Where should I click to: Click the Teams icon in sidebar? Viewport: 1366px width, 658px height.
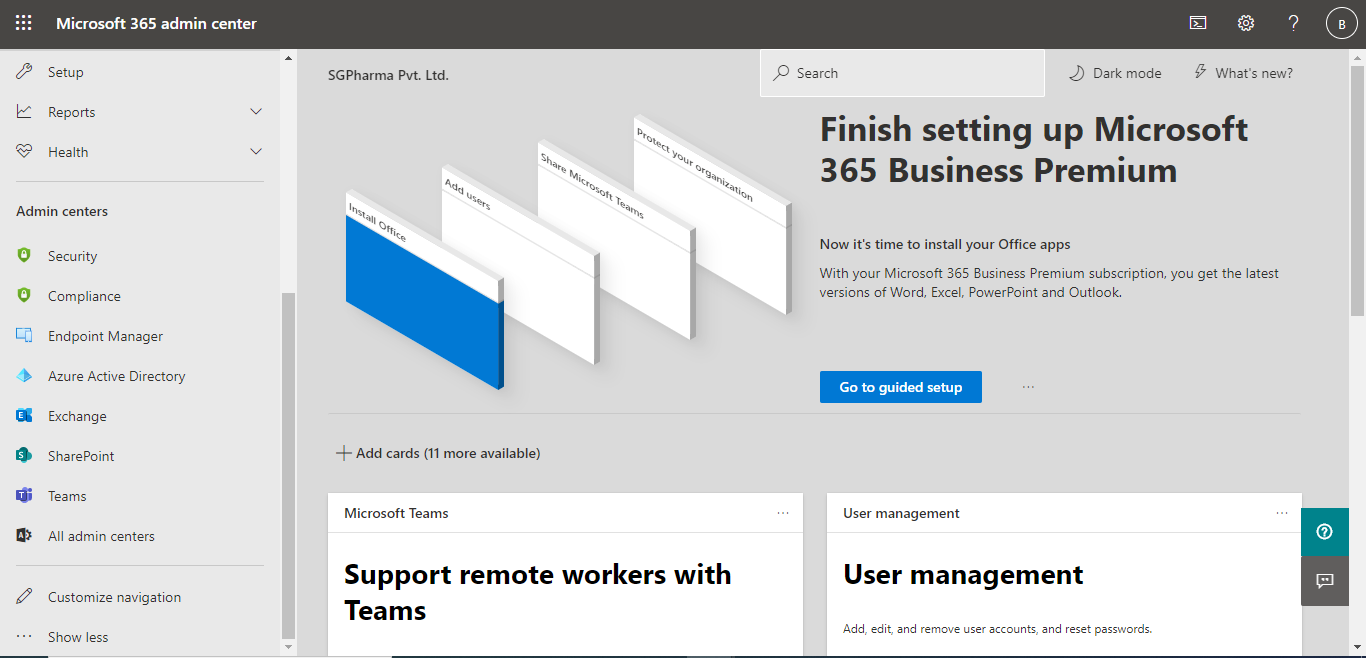[25, 496]
